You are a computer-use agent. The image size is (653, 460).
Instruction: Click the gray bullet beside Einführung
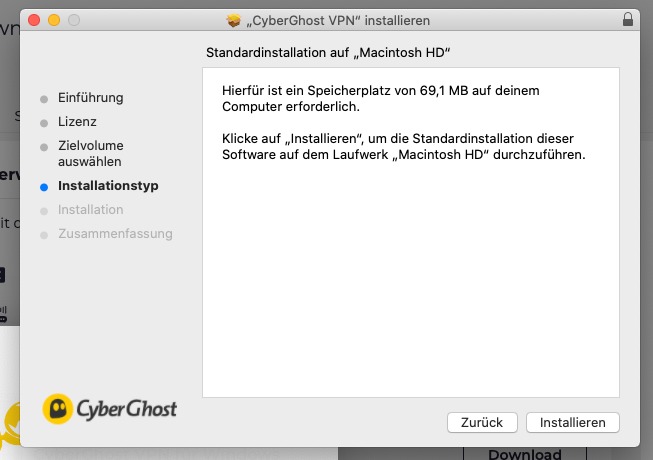(x=44, y=99)
